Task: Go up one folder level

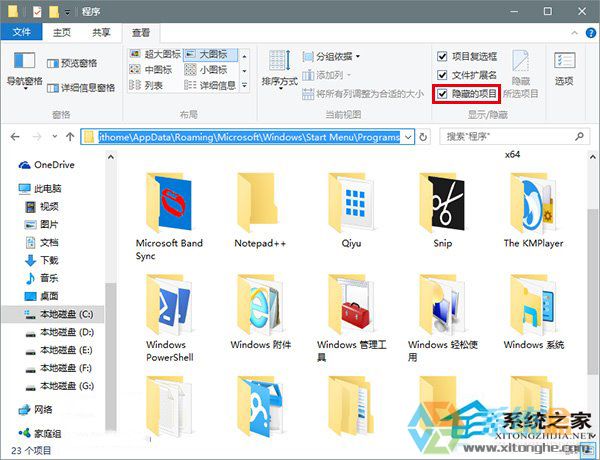Action: (x=70, y=137)
